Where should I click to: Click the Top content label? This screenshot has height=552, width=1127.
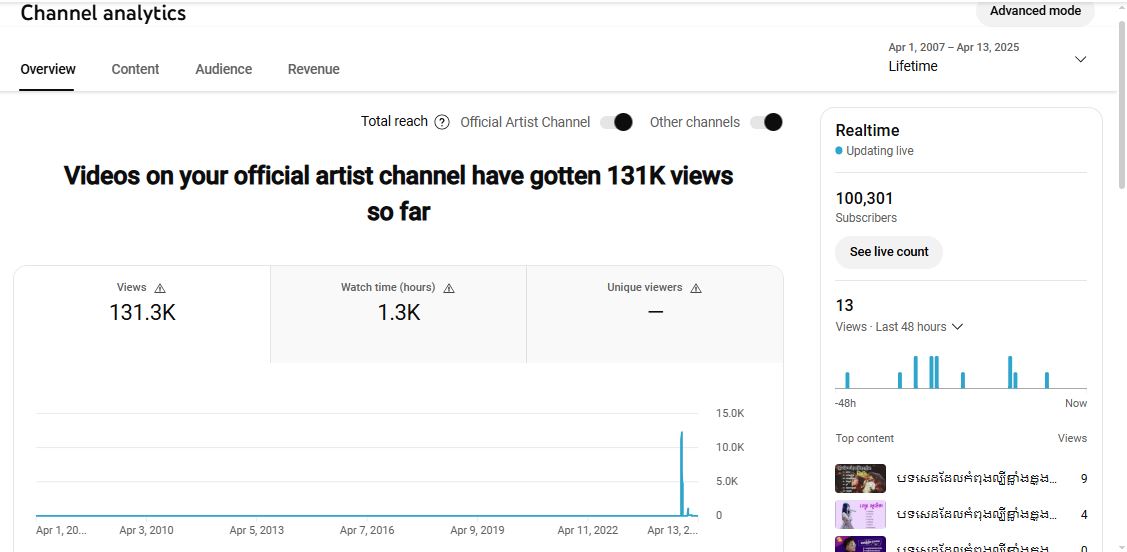click(x=865, y=438)
